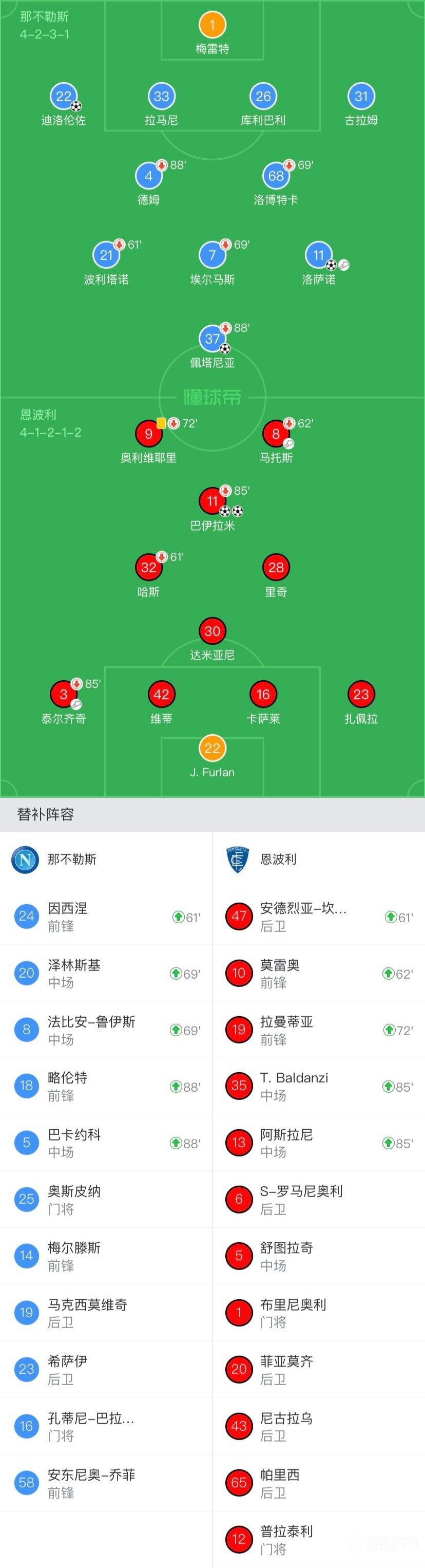The width and height of the screenshot is (425, 1568).
Task: Select substitute 因西涅 row
Action: [x=106, y=917]
